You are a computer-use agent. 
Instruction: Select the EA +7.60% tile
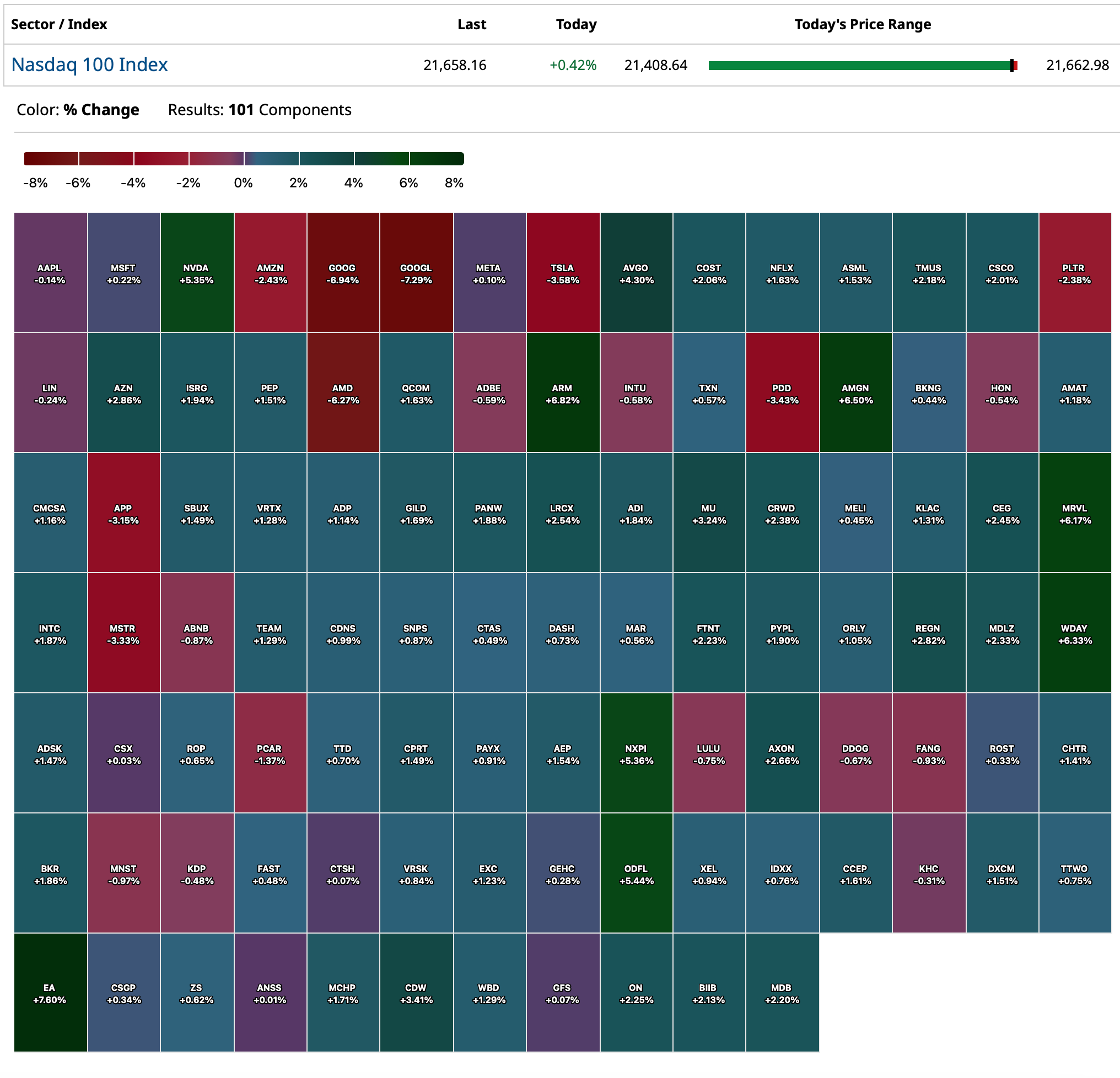click(x=50, y=993)
